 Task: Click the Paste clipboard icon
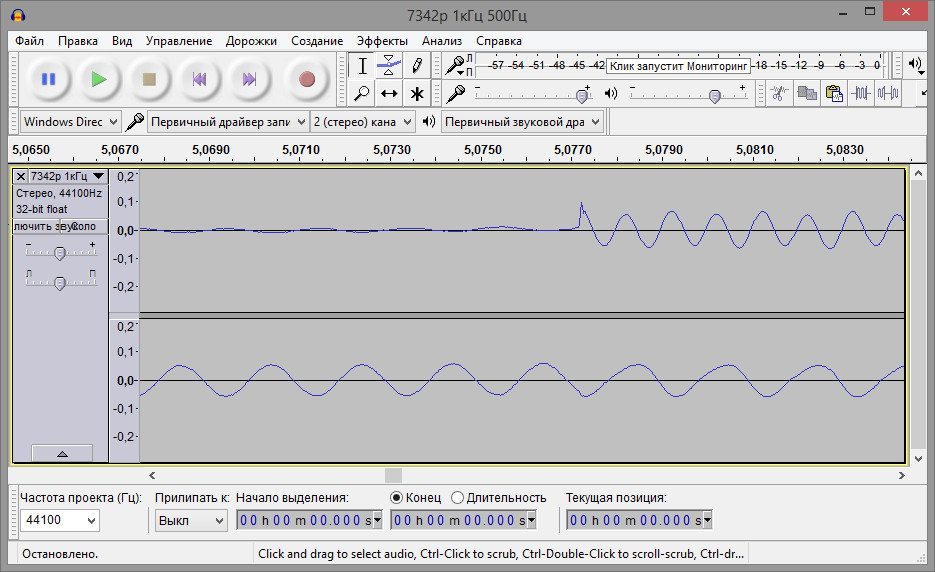coord(834,94)
